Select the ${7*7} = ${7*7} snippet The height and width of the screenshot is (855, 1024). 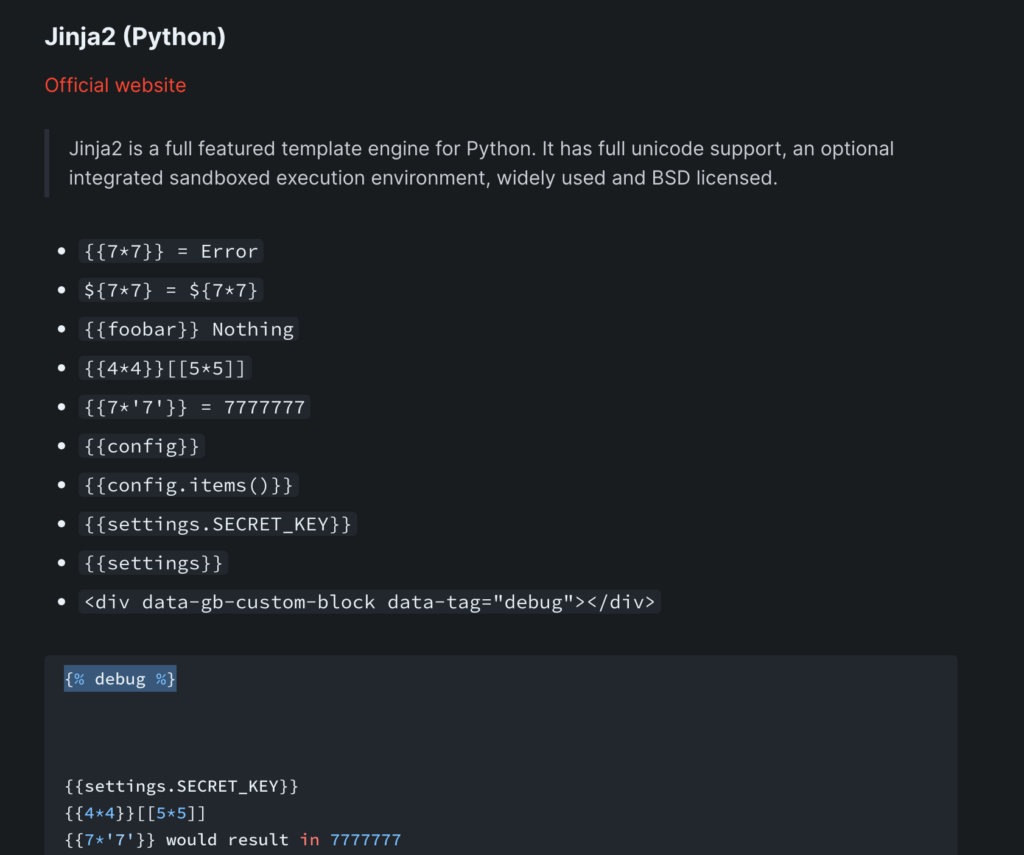171,290
